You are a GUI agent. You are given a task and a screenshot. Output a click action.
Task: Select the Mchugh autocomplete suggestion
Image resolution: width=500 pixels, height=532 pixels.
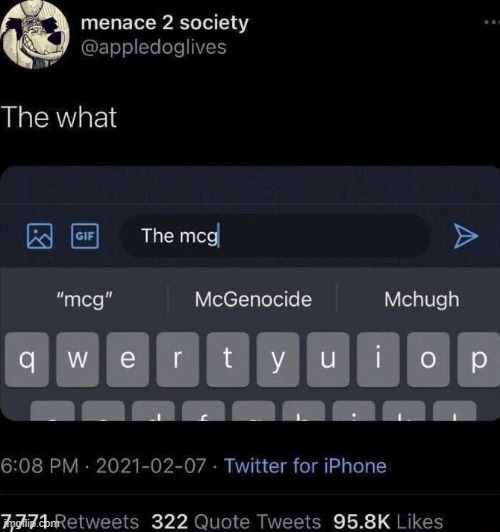tap(421, 299)
